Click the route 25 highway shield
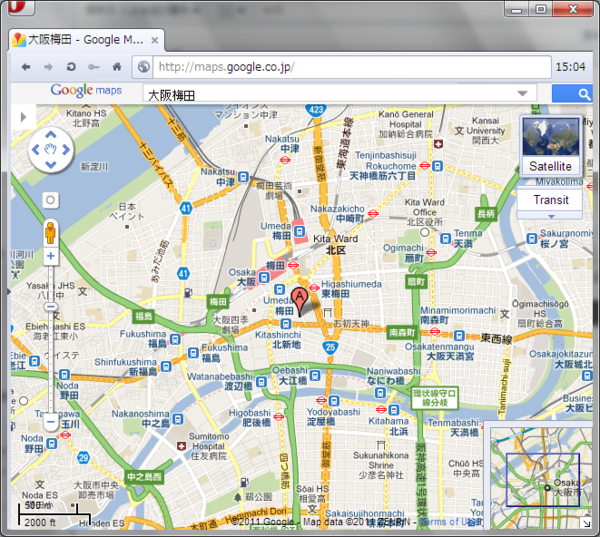This screenshot has width=600, height=537. (x=330, y=348)
